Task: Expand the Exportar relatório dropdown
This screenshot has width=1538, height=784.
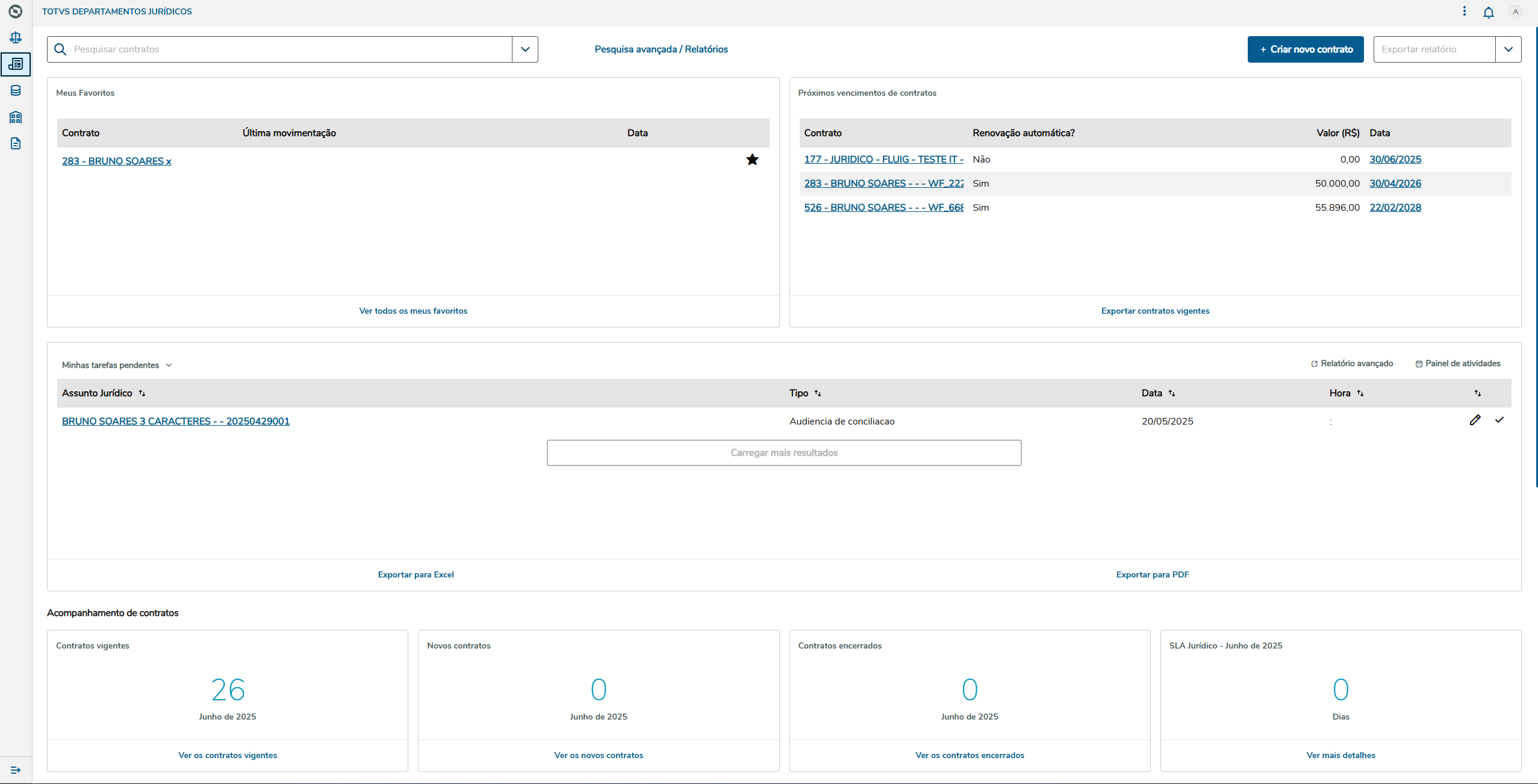Action: (x=1508, y=49)
